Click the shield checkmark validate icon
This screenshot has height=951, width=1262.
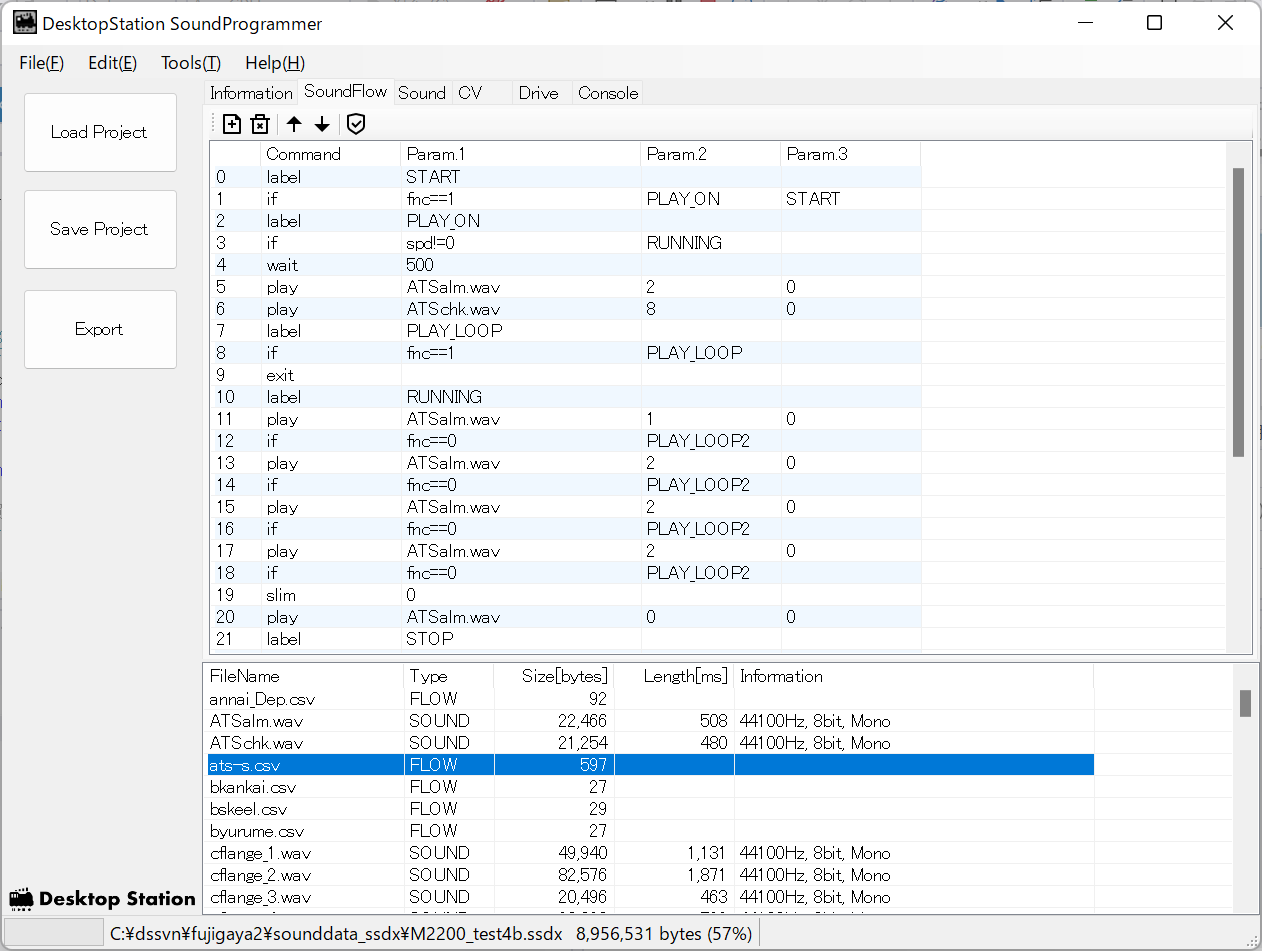356,124
